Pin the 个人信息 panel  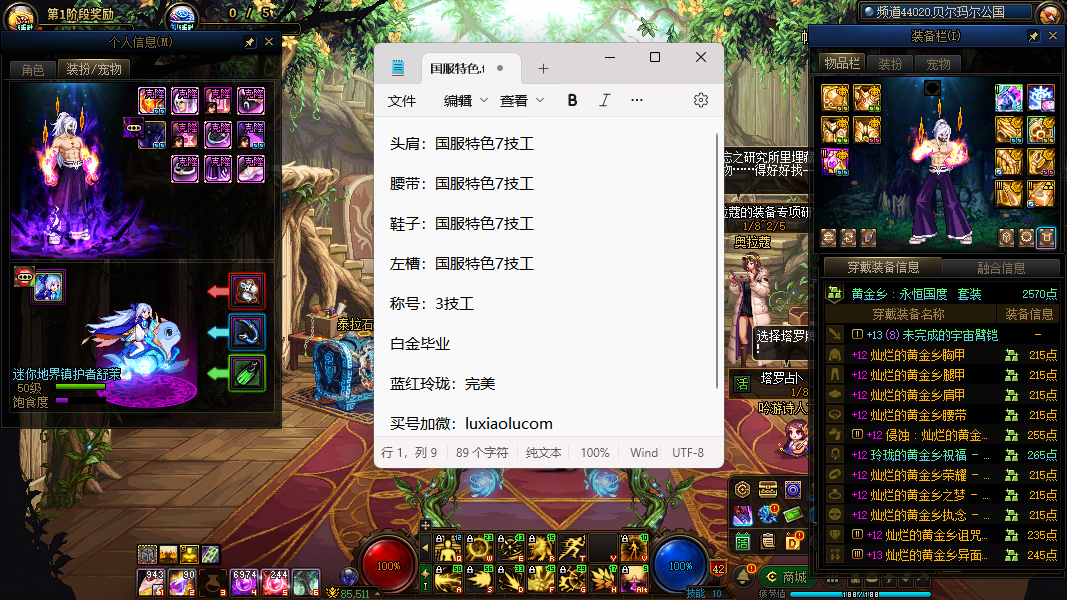point(249,42)
